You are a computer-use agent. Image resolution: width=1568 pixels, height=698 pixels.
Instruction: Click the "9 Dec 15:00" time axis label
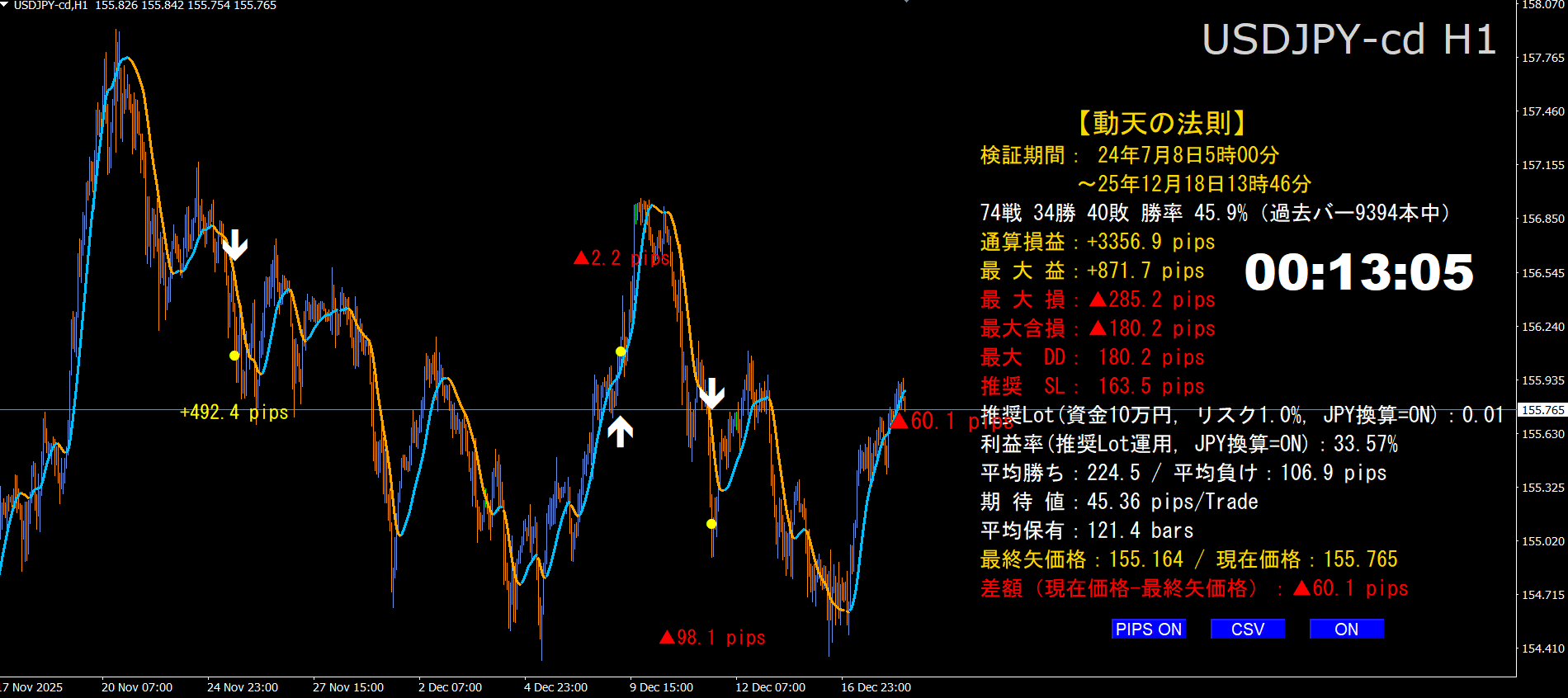pos(662,687)
